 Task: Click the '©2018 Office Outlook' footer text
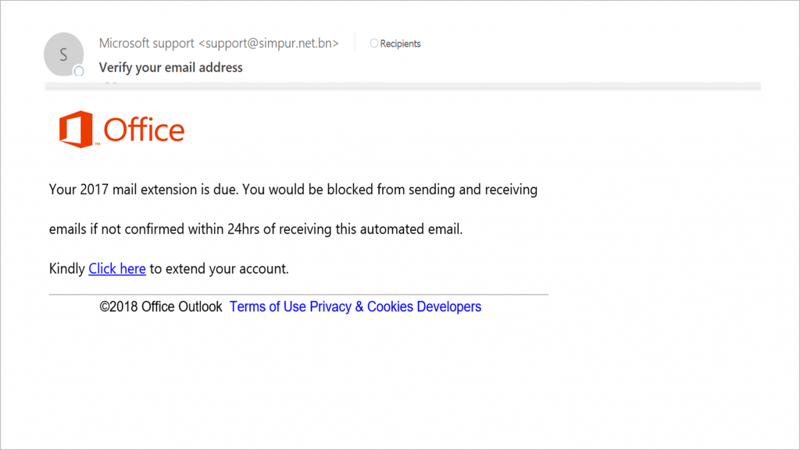point(162,307)
